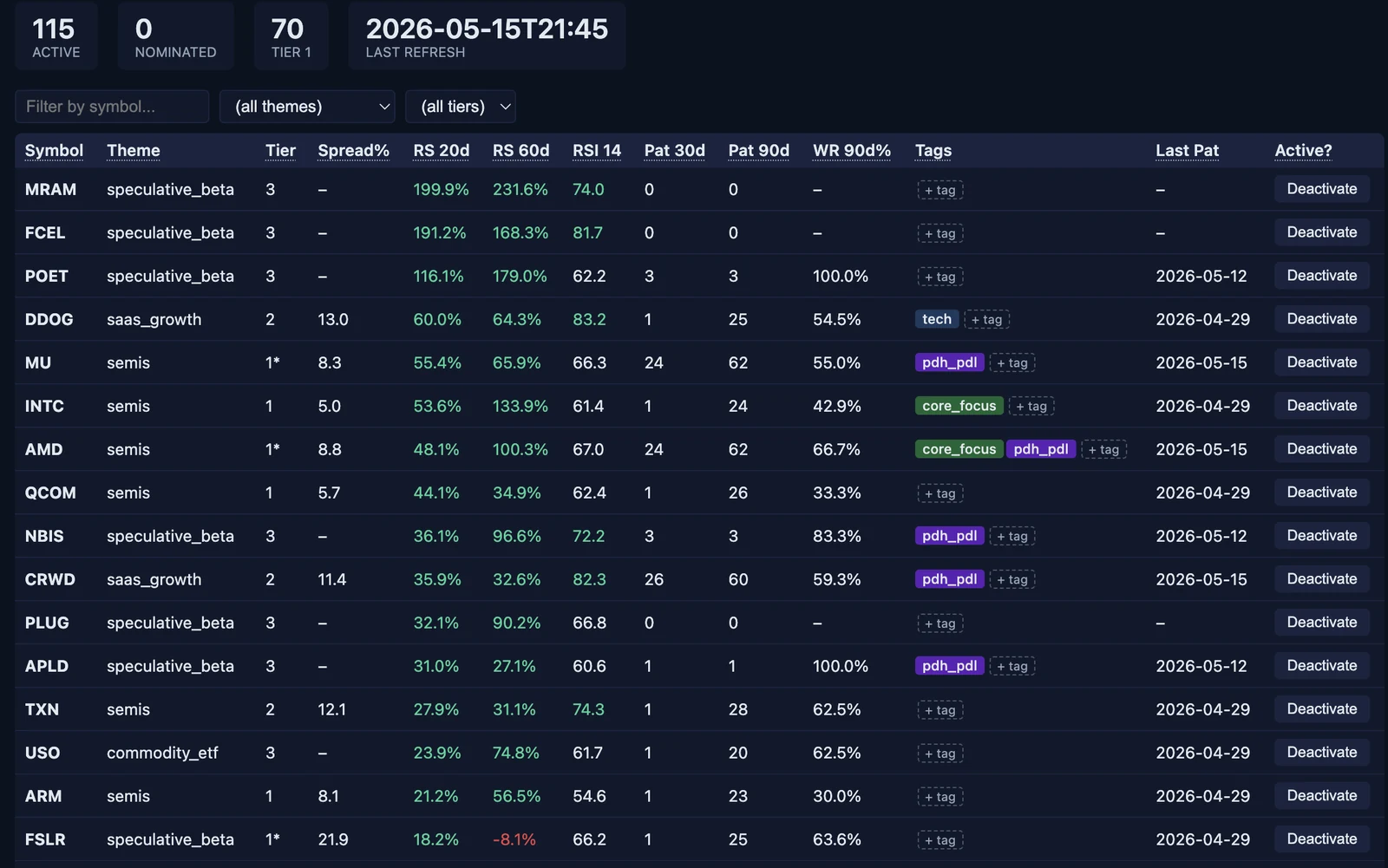The image size is (1388, 868).
Task: Click the tech tag on DDOG
Action: tap(937, 319)
